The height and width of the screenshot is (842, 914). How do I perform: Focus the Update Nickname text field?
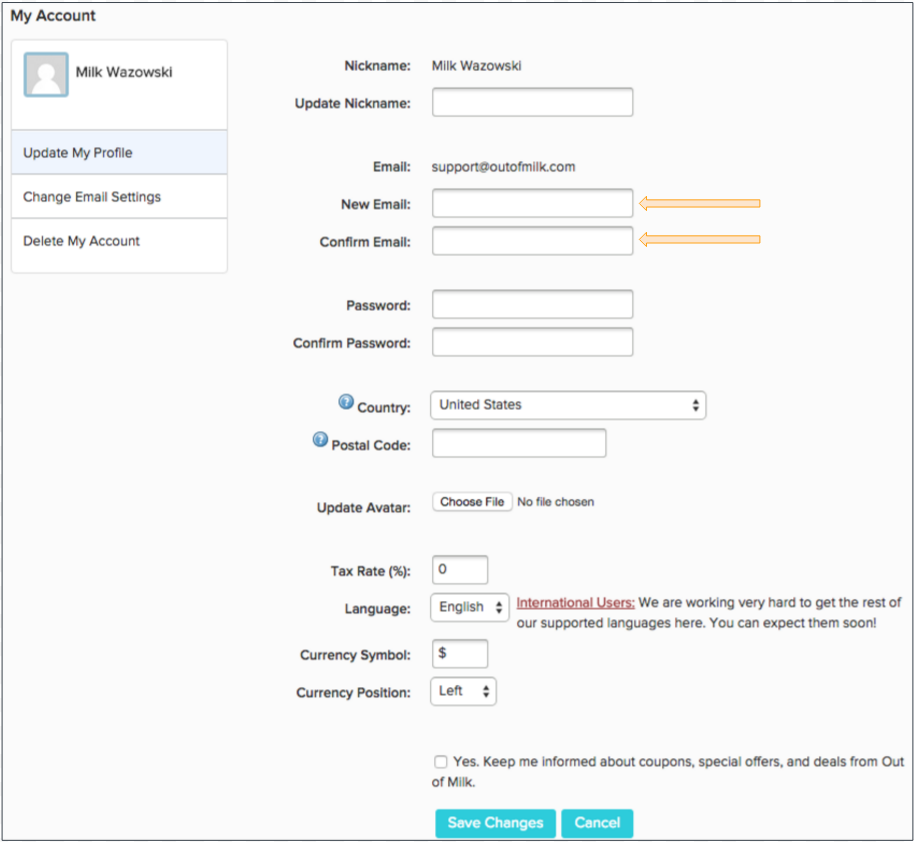click(532, 102)
